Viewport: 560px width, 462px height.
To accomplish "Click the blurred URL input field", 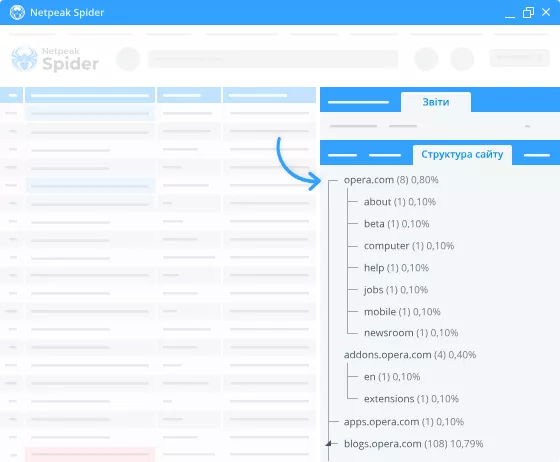I will [x=273, y=59].
